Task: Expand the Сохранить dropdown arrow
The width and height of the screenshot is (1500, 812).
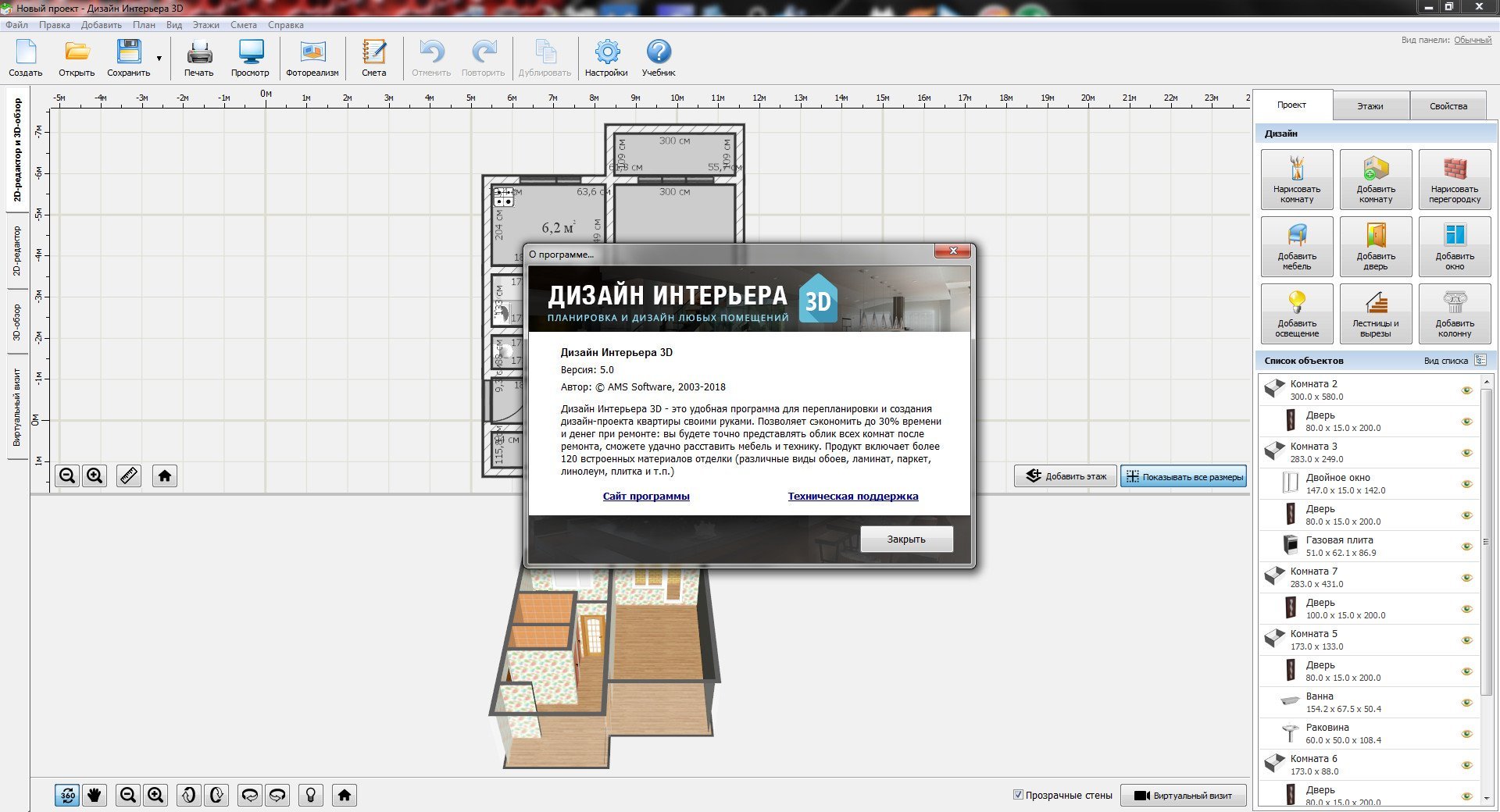Action: click(x=159, y=59)
